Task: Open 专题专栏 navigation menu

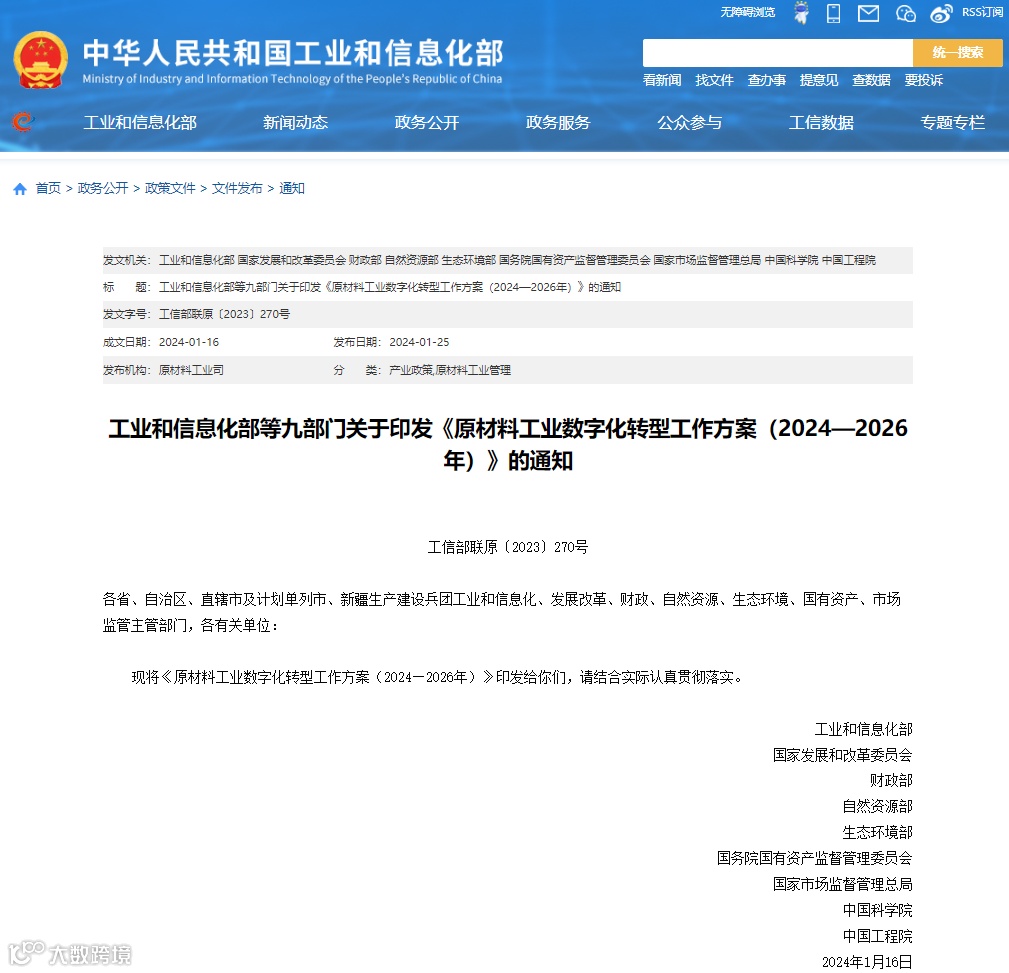Action: 952,122
